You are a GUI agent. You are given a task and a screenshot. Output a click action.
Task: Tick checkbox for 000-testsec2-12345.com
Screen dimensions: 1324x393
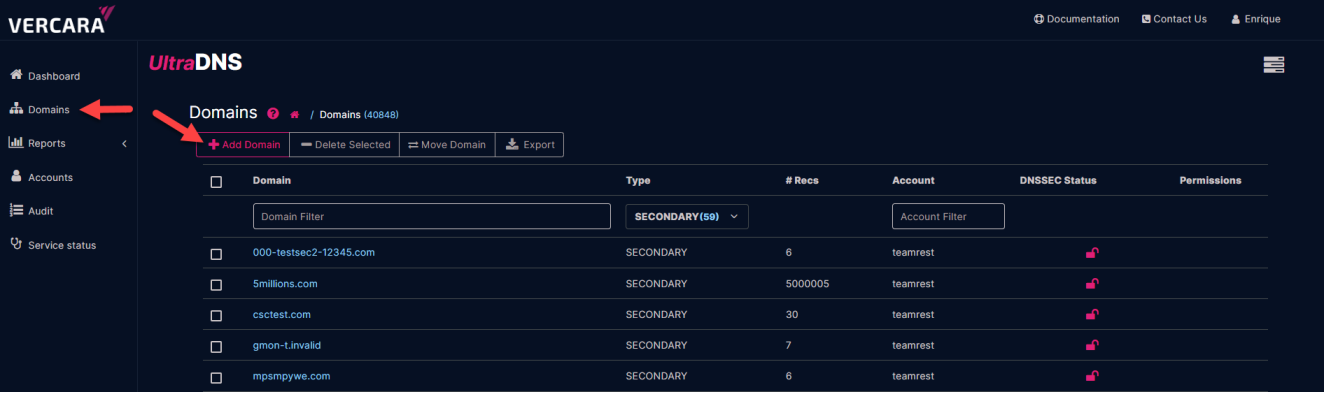point(216,254)
